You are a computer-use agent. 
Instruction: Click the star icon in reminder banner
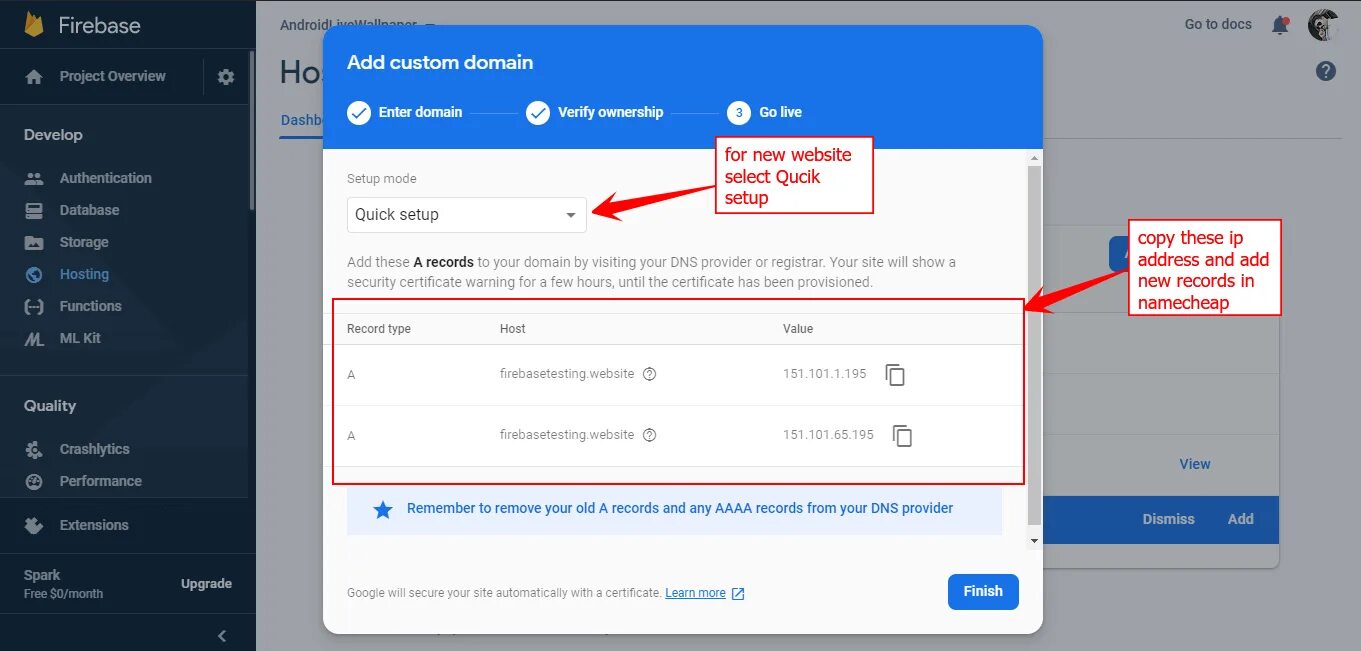coord(383,511)
